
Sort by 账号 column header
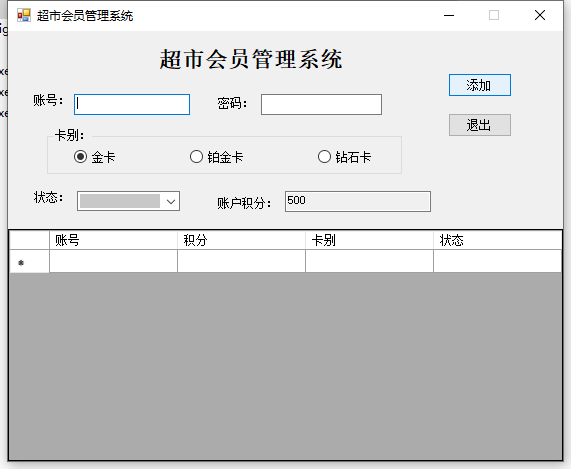coord(113,240)
